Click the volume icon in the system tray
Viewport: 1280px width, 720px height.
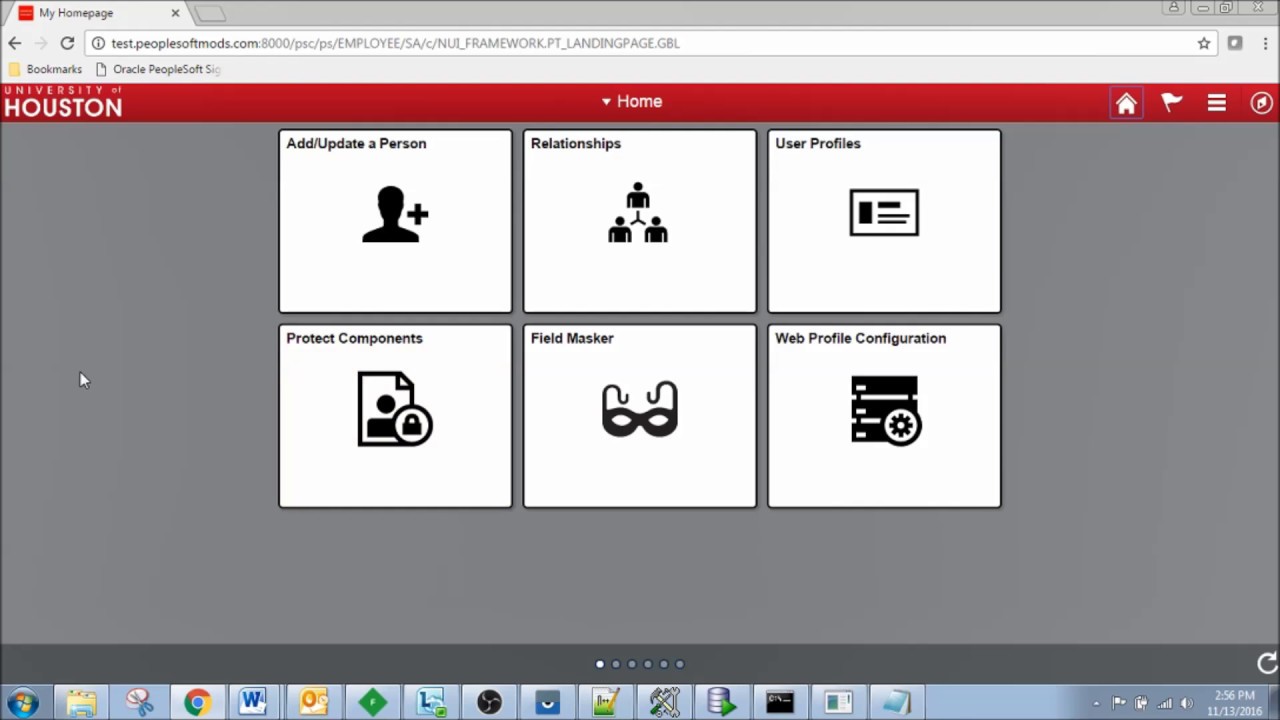pyautogui.click(x=1187, y=703)
